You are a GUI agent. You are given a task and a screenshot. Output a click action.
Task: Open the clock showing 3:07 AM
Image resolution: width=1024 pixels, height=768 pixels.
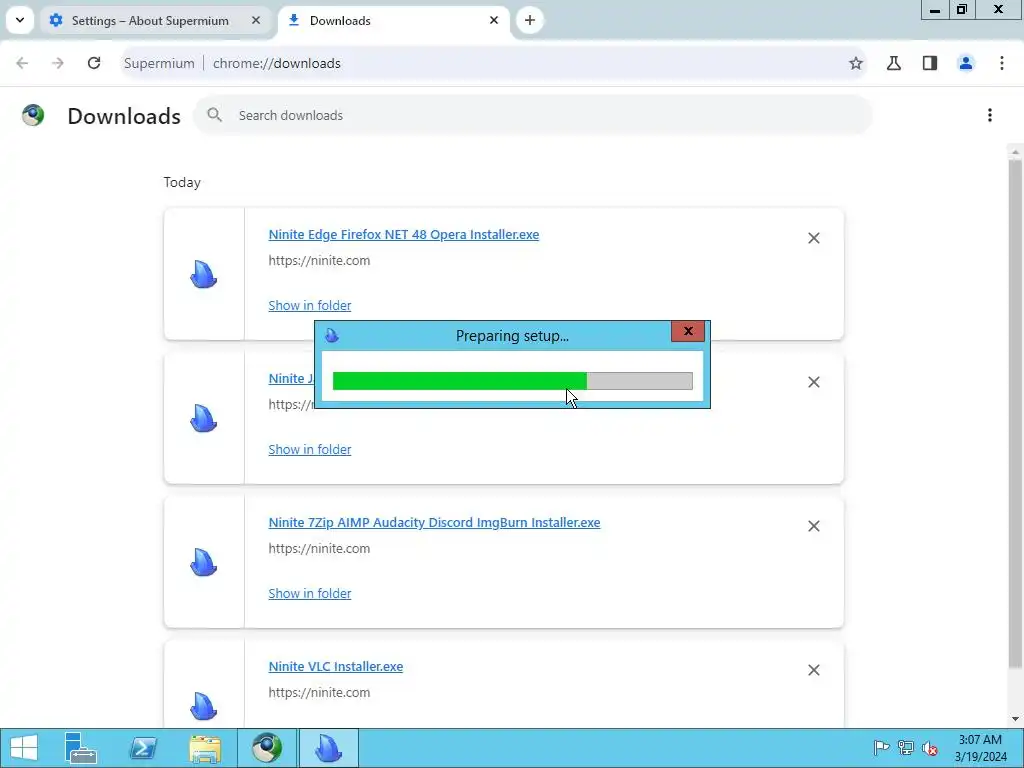[x=980, y=748]
